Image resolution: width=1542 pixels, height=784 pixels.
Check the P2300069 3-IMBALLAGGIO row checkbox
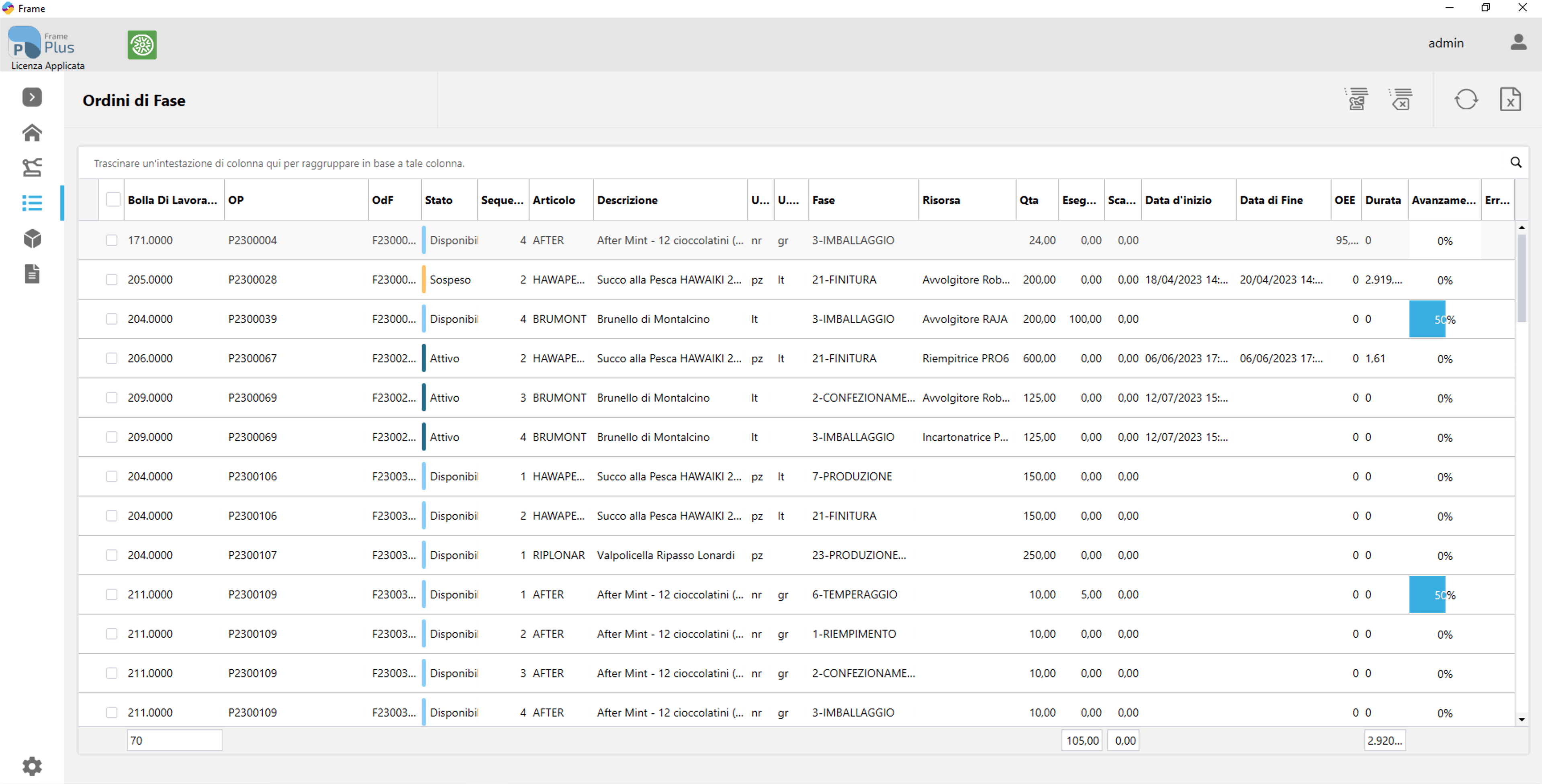[111, 437]
